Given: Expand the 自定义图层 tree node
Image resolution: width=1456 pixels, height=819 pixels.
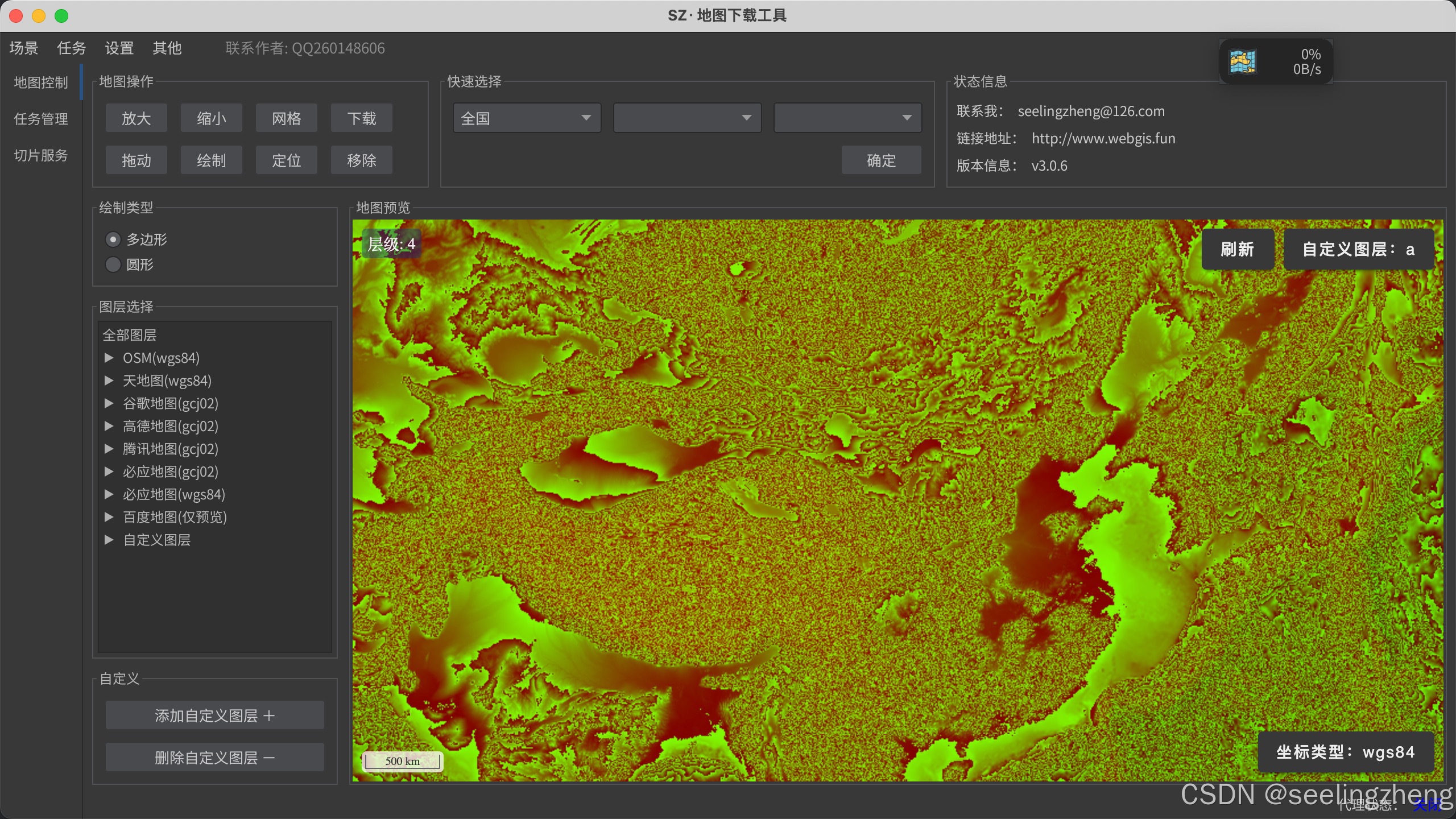Looking at the screenshot, I should [x=109, y=540].
